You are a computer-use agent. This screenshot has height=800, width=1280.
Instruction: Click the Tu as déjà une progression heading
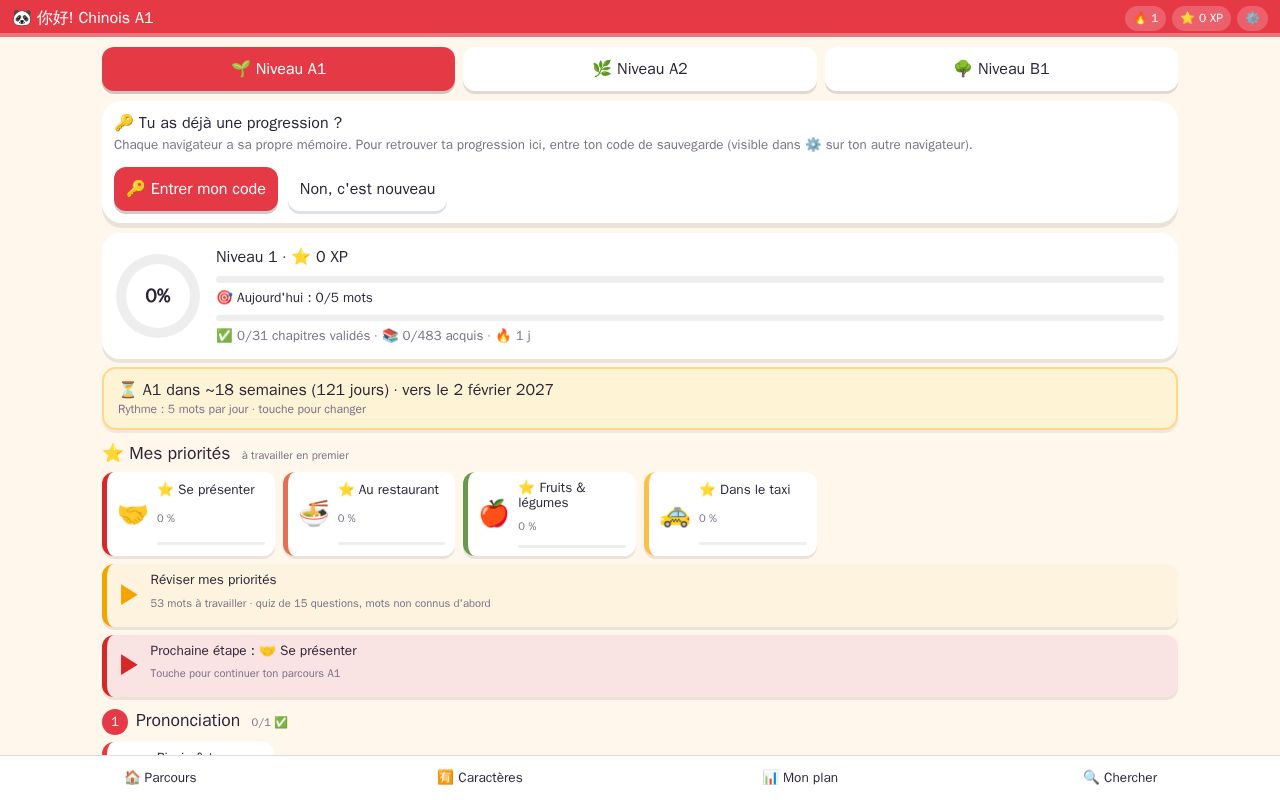tap(228, 123)
